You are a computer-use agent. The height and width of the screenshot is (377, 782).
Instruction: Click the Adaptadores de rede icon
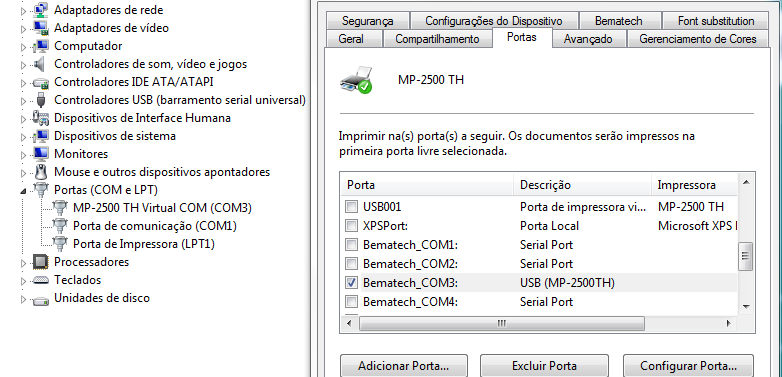(40, 10)
